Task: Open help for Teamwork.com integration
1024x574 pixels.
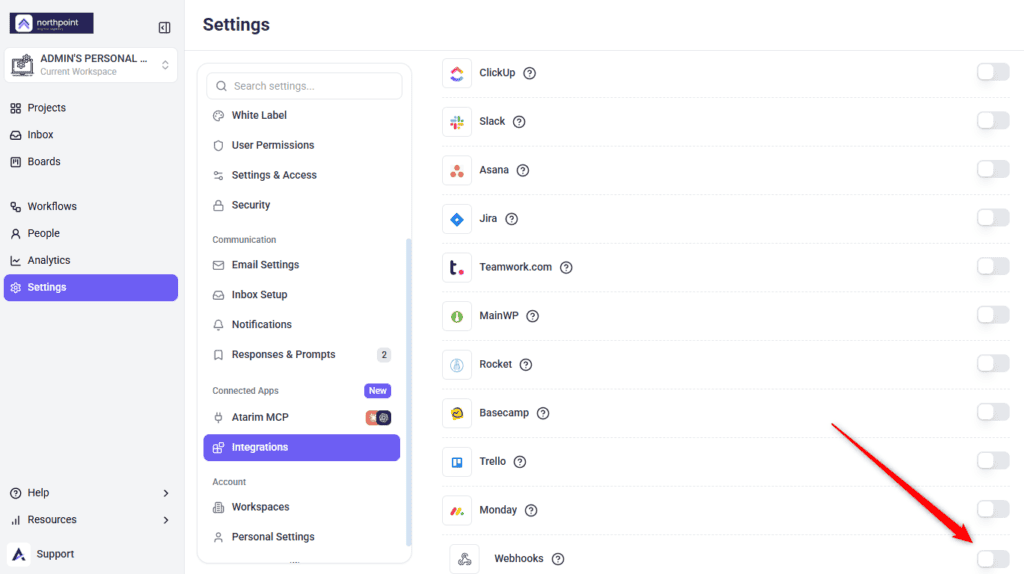Action: 566,267
